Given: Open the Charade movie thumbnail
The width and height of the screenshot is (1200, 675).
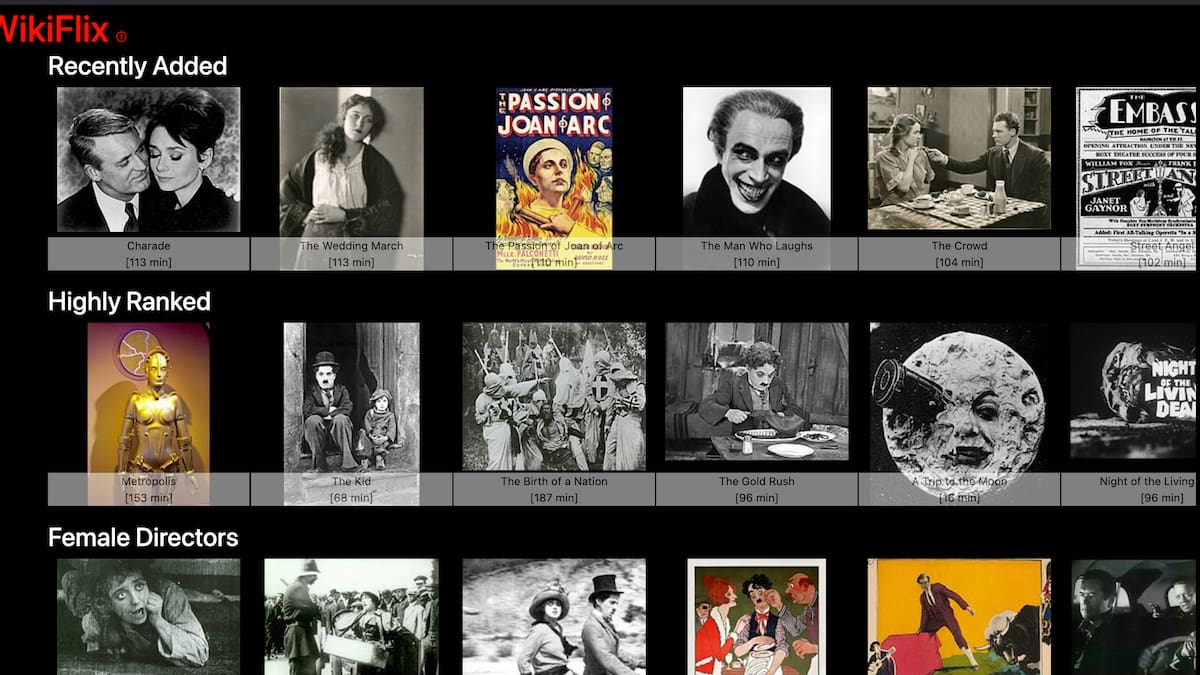Looking at the screenshot, I should coord(148,160).
